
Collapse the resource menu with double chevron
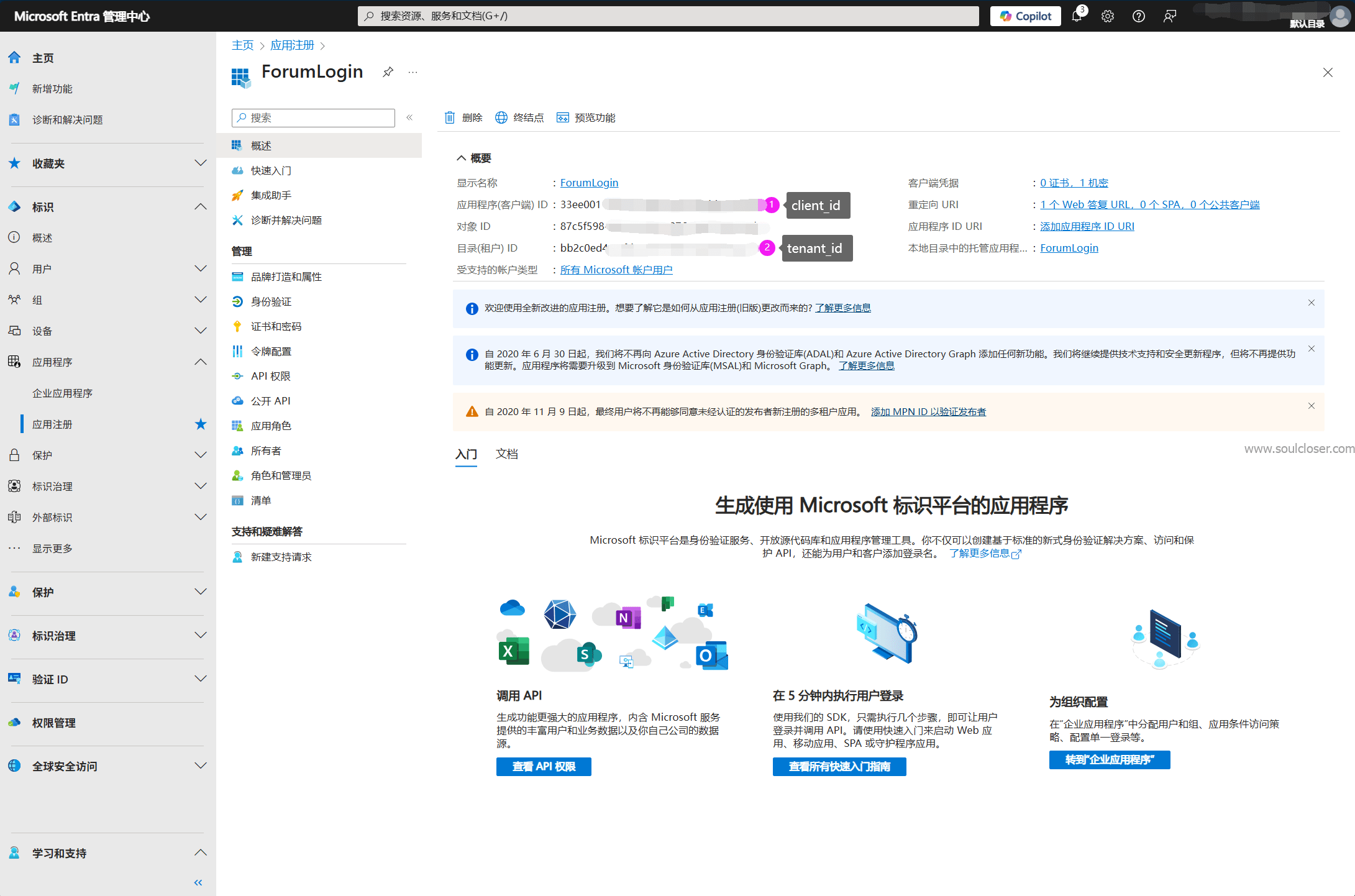[409, 117]
